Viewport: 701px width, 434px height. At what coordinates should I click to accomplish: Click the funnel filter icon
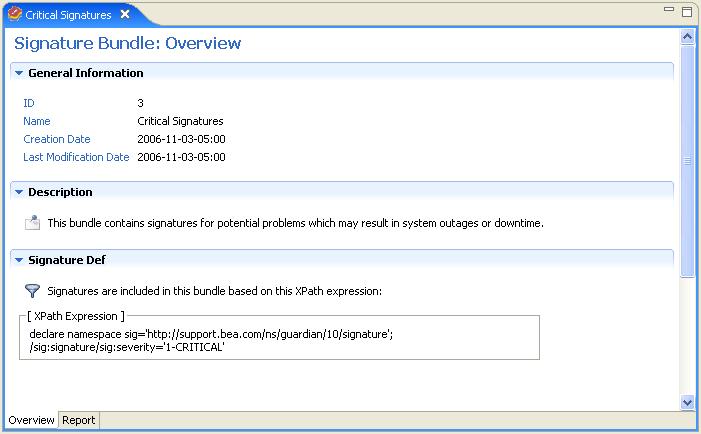[x=32, y=291]
